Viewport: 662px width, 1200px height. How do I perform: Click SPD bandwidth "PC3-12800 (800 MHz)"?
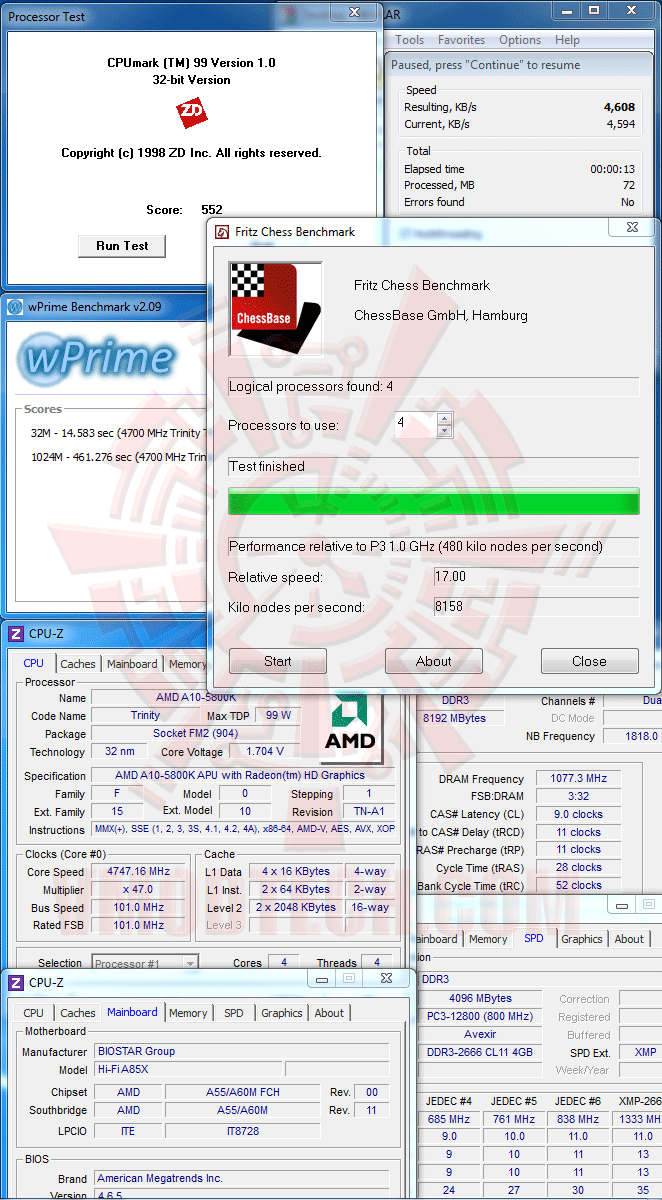click(x=482, y=1016)
